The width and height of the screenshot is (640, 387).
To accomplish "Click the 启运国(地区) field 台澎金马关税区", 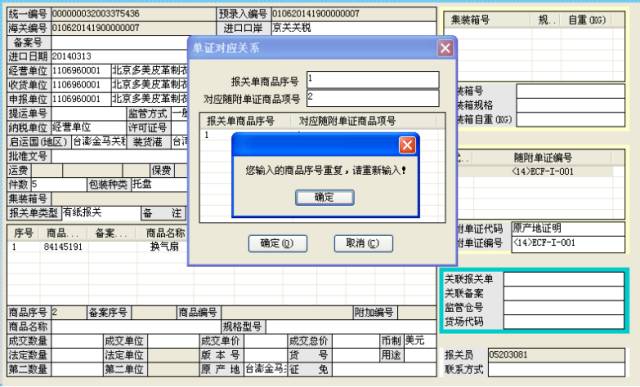I will 99,142.
